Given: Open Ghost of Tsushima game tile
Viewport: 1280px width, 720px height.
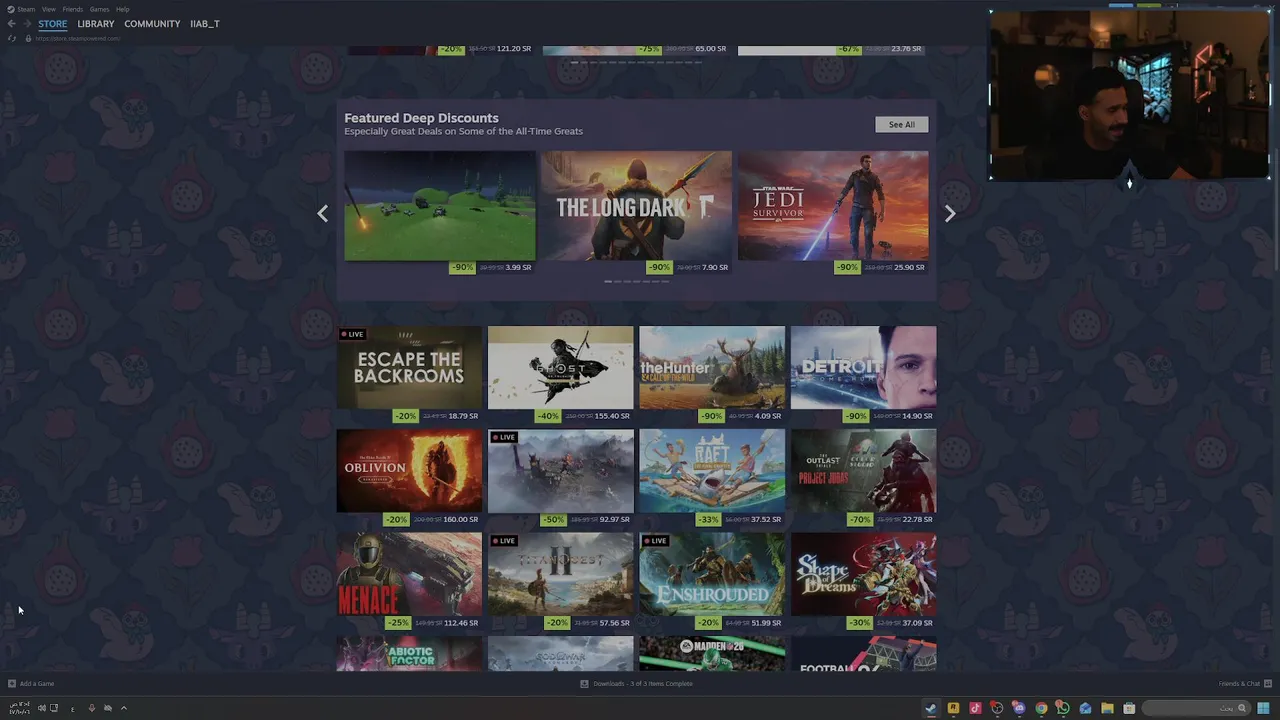Looking at the screenshot, I should (x=560, y=367).
